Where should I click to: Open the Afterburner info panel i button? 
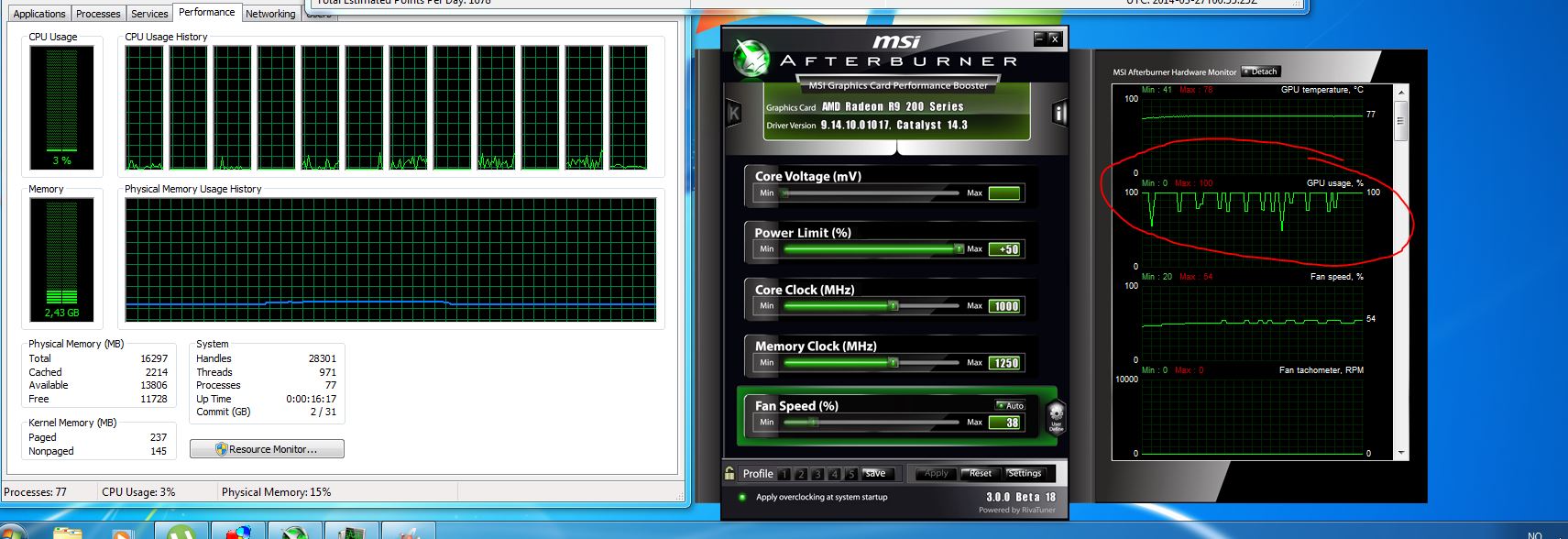pyautogui.click(x=1059, y=113)
